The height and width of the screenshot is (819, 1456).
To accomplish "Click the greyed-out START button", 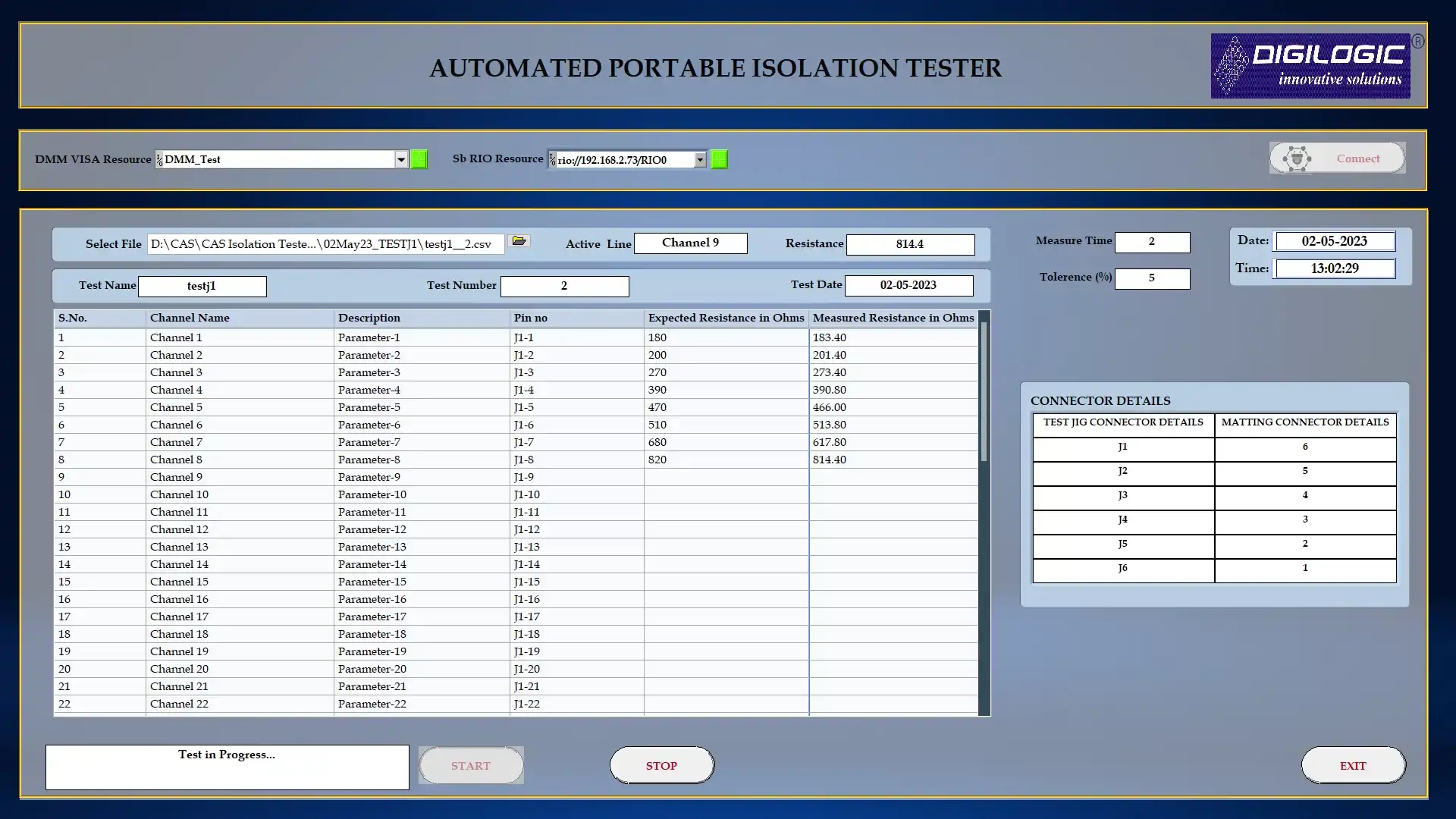I will coord(471,766).
